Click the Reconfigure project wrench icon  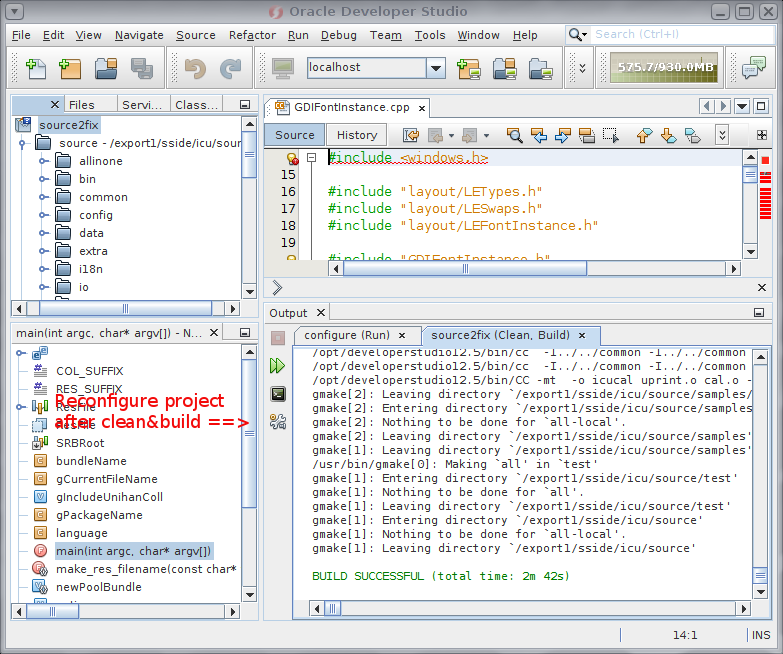tap(278, 422)
